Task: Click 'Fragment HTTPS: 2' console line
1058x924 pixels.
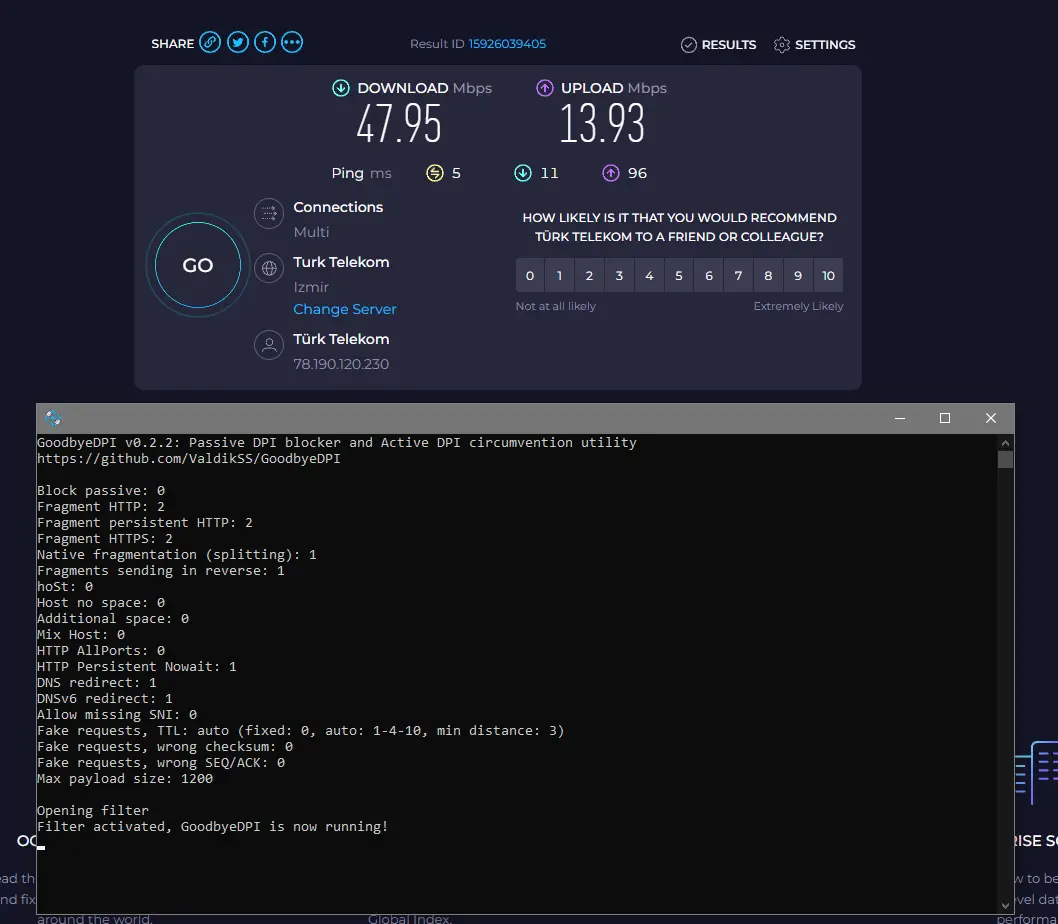Action: coord(105,539)
